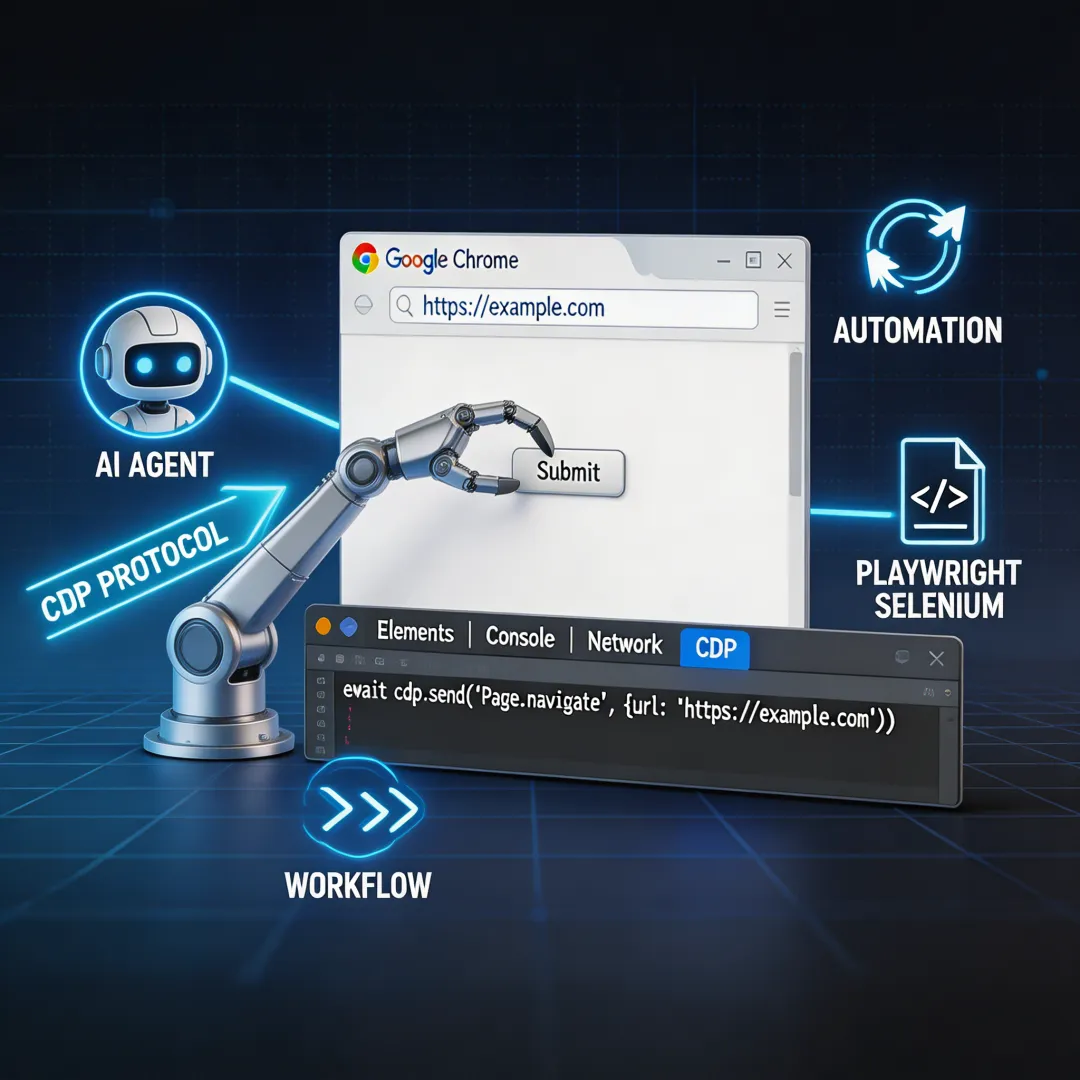Viewport: 1080px width, 1080px height.
Task: Click the cdp.send Page.navigate code line
Action: point(619,709)
